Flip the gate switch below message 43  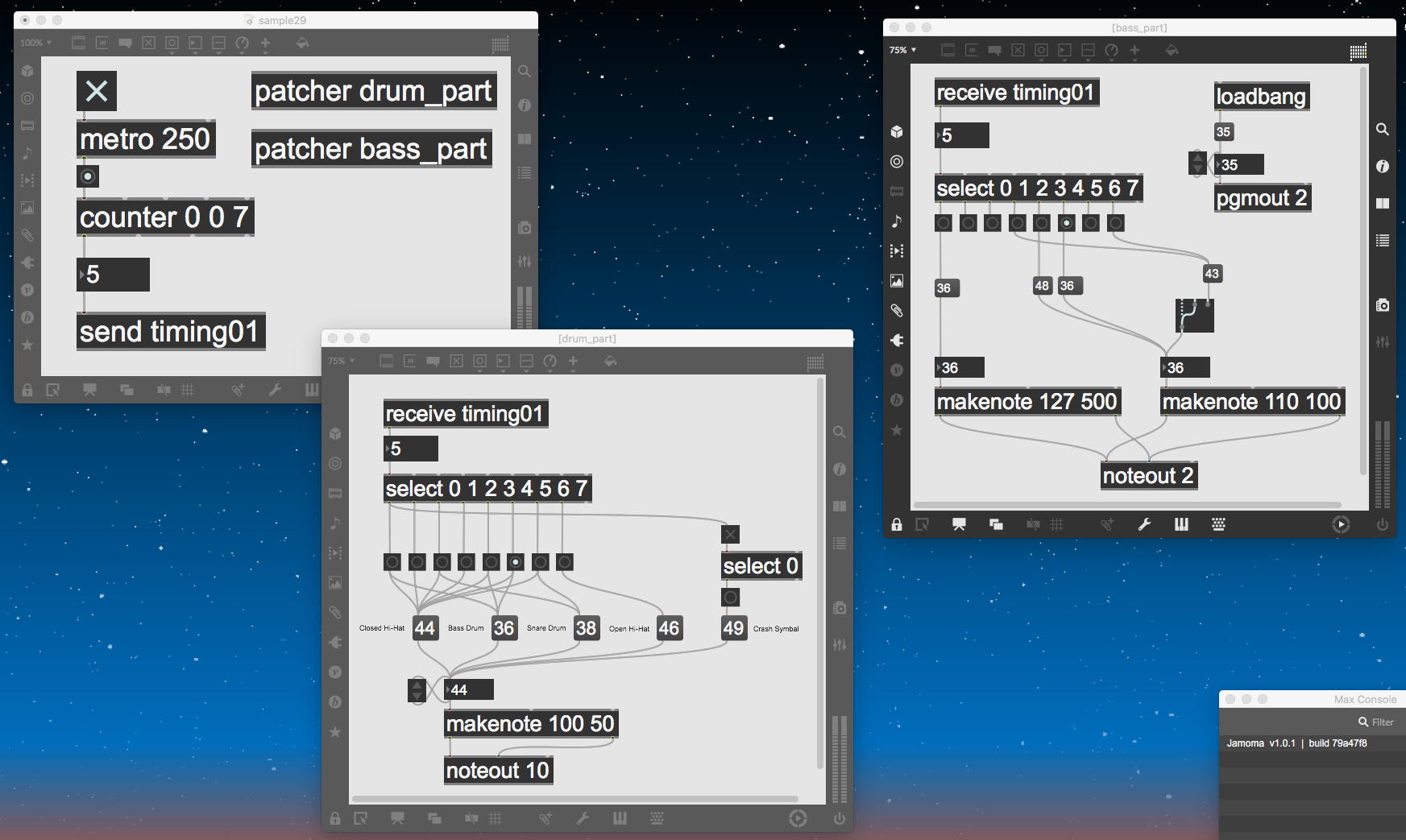[1194, 315]
